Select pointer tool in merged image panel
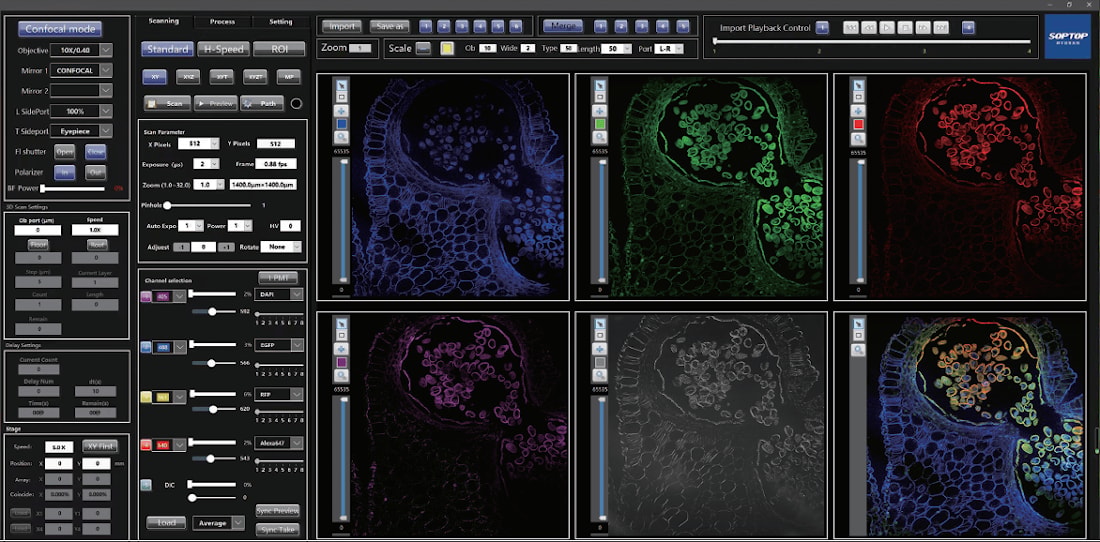The height and width of the screenshot is (542, 1100). pos(857,323)
